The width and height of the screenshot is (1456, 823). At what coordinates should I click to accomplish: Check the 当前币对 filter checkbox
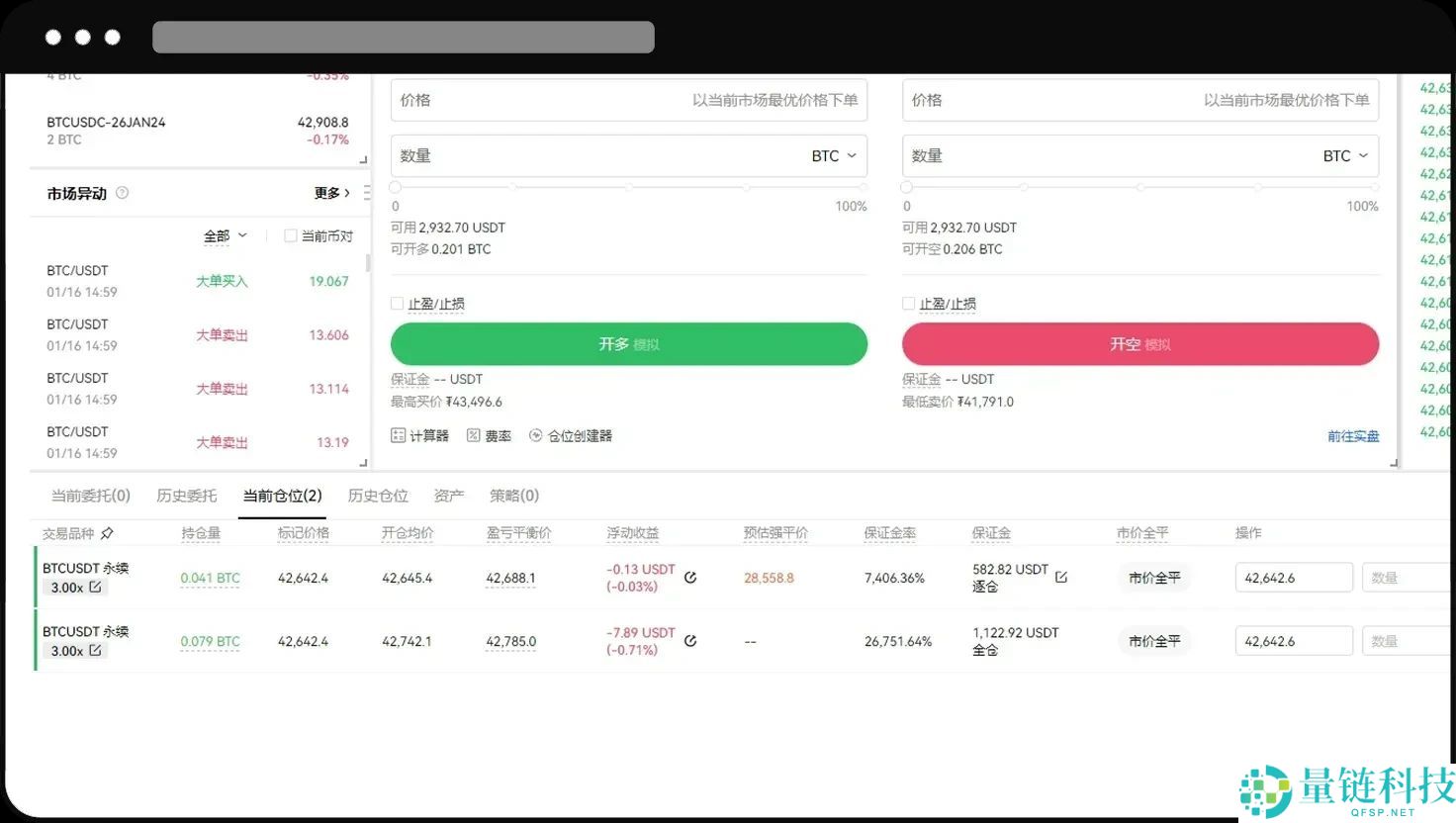click(291, 235)
